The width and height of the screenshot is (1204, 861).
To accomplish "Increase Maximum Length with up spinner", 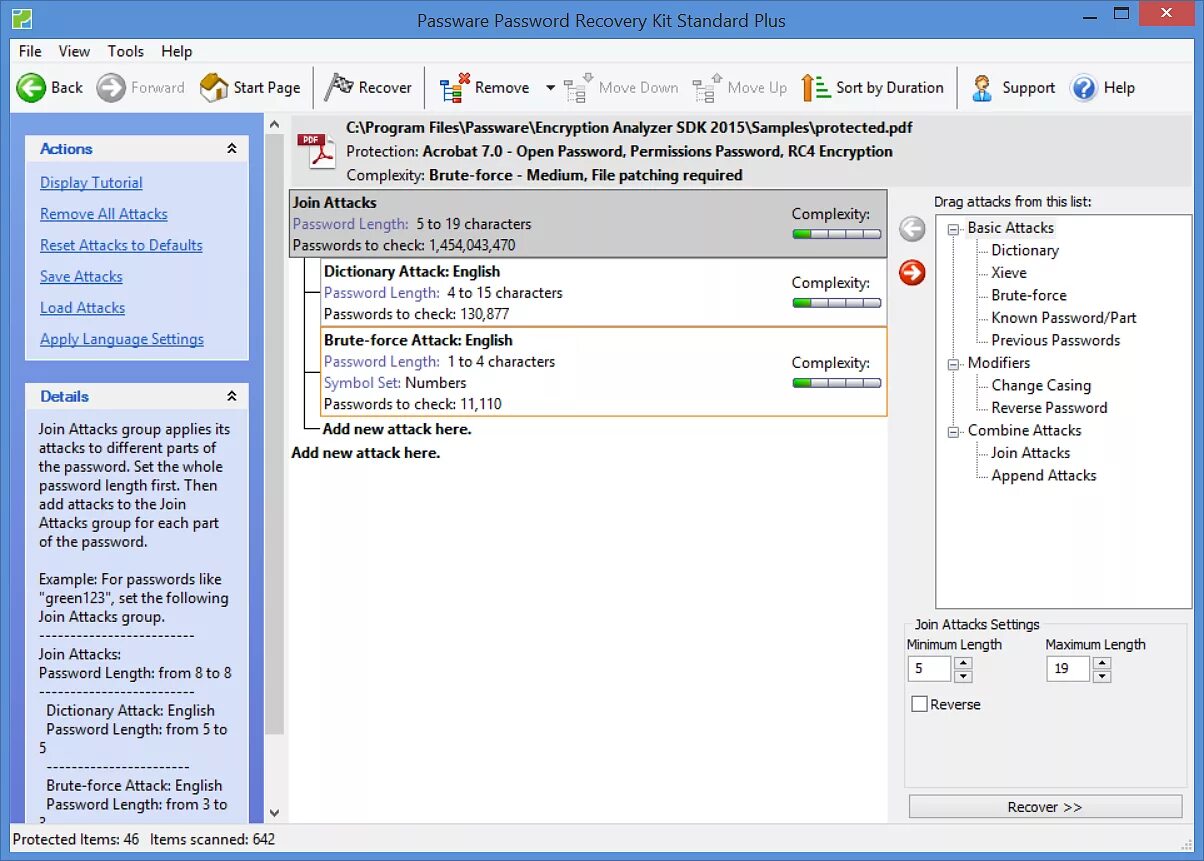I will (1102, 662).
